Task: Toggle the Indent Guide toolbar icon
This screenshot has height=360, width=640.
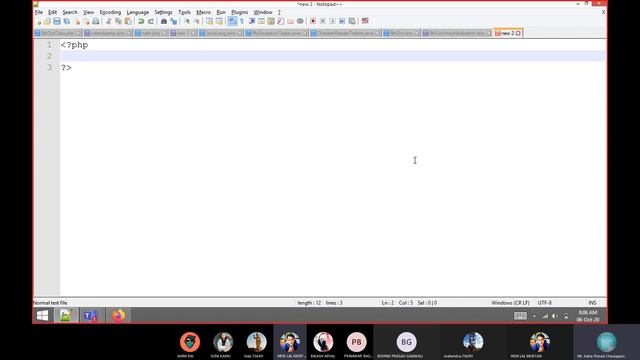Action: [252, 21]
